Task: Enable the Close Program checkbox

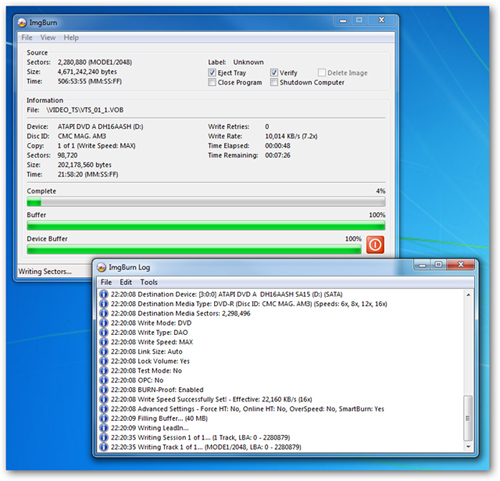Action: tap(212, 82)
